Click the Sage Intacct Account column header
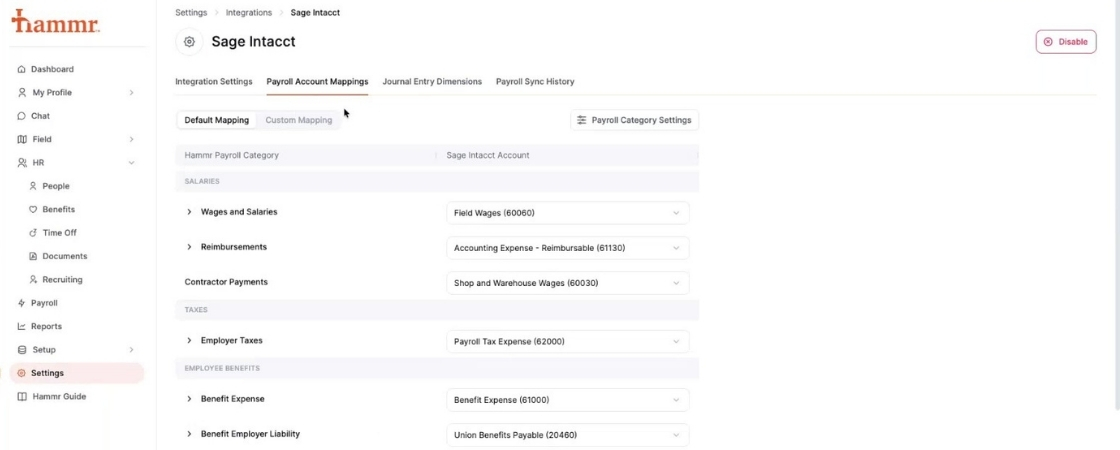The image size is (1120, 450). tap(488, 155)
